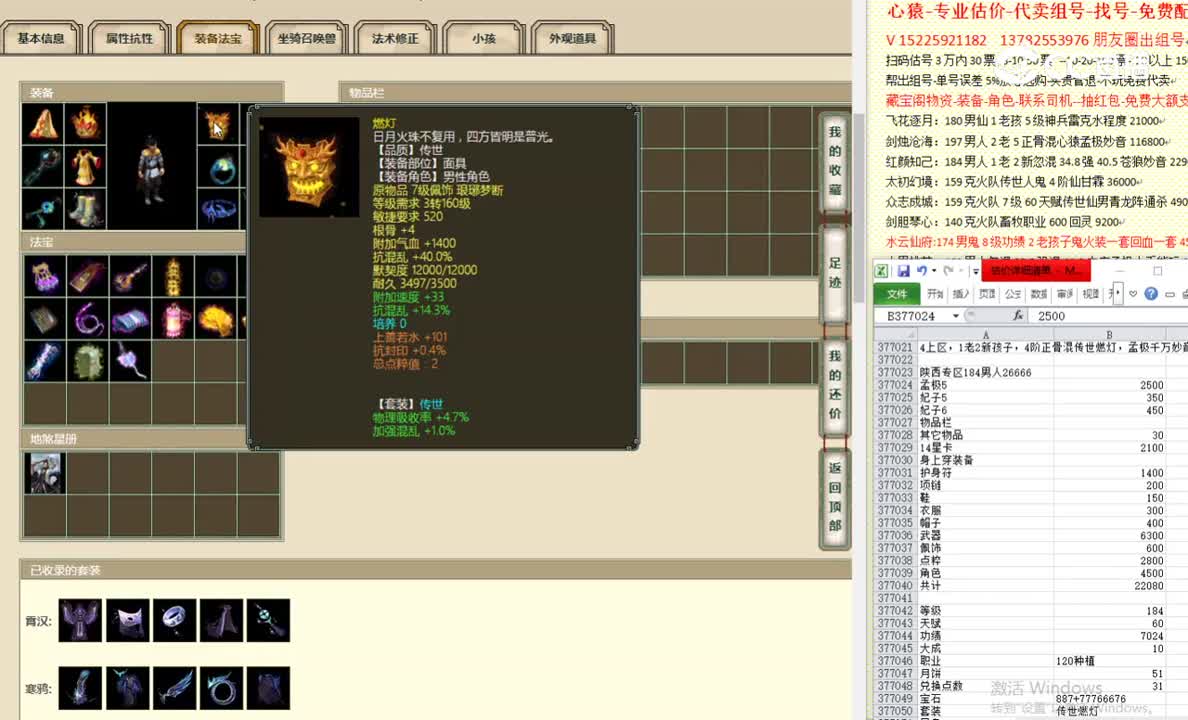This screenshot has width=1188, height=720.
Task: Click the 返回顶部 sidebar button
Action: click(835, 495)
